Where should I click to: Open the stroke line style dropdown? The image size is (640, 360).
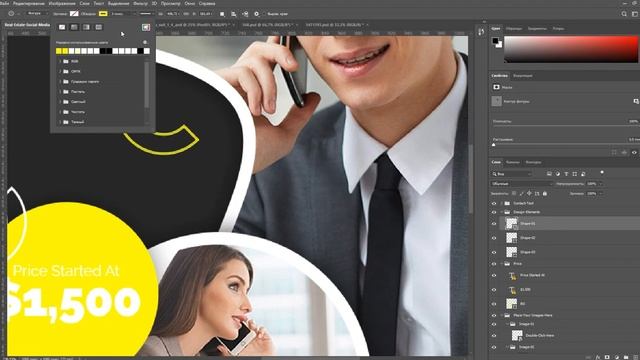point(146,13)
